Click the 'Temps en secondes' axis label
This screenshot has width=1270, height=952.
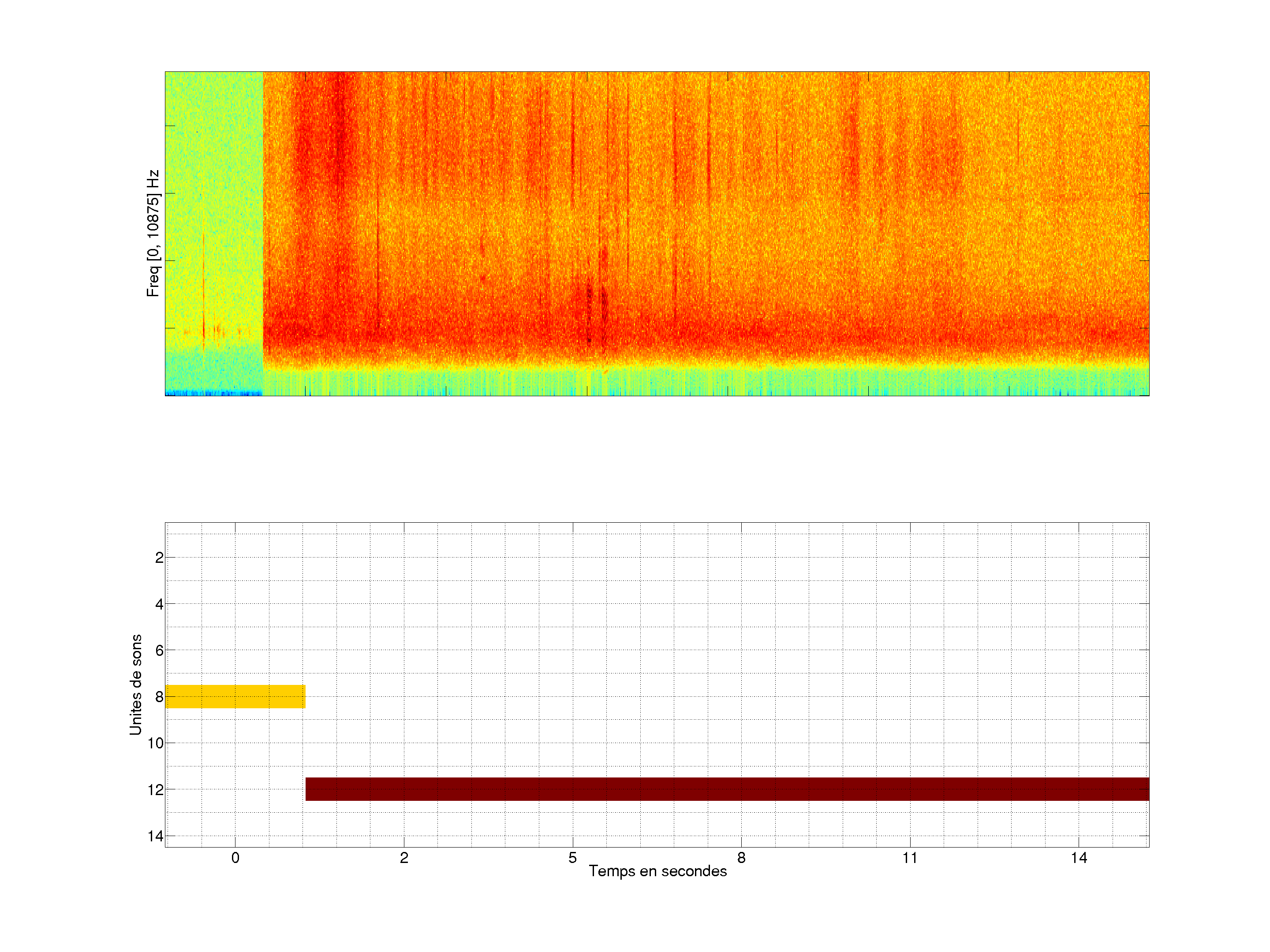657,871
